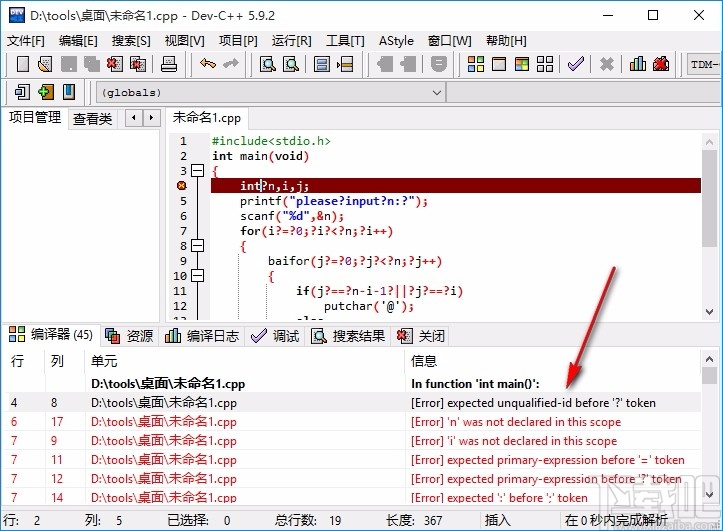Open the 项目[P] menu

coord(238,41)
